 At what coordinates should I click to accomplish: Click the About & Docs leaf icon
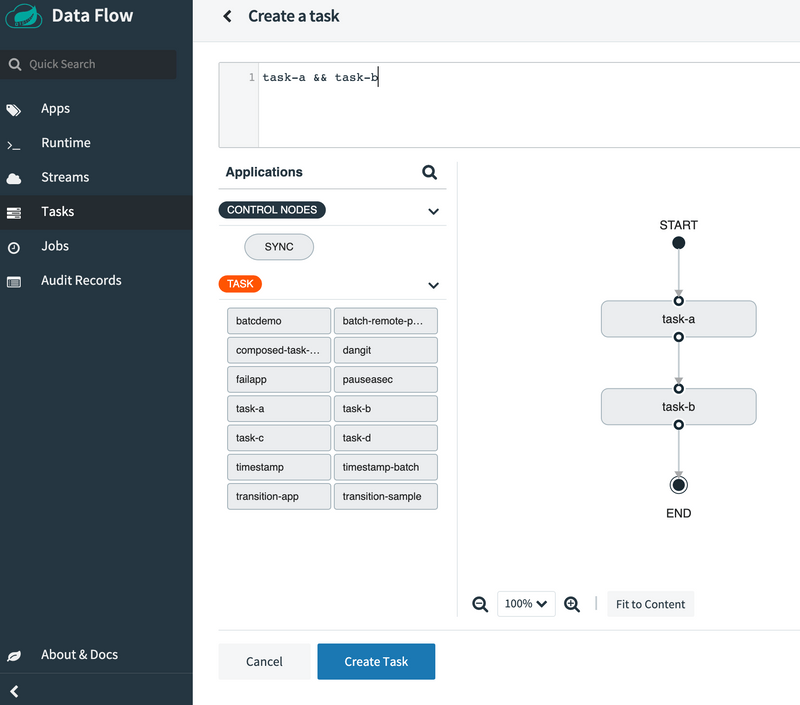pos(14,656)
